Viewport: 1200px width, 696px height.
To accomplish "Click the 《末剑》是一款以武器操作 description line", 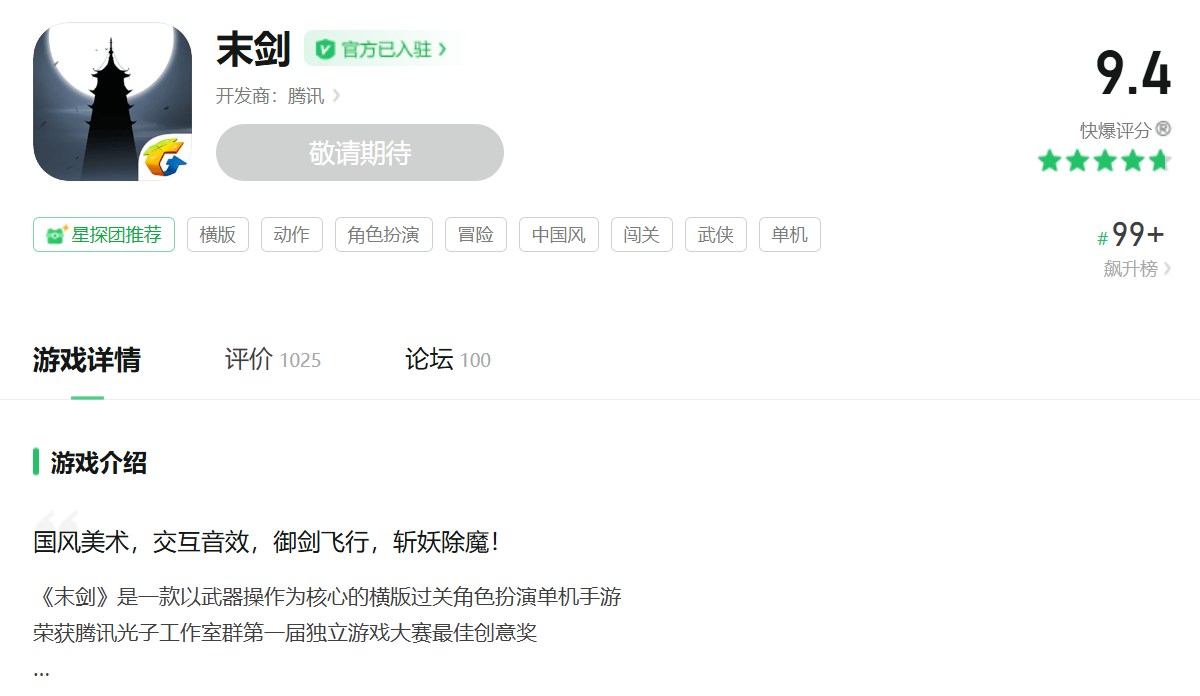I will [x=327, y=597].
